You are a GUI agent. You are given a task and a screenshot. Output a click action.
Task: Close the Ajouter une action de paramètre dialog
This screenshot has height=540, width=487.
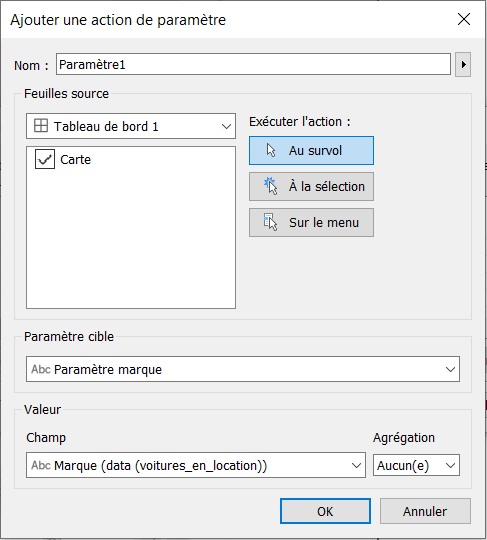(x=464, y=19)
